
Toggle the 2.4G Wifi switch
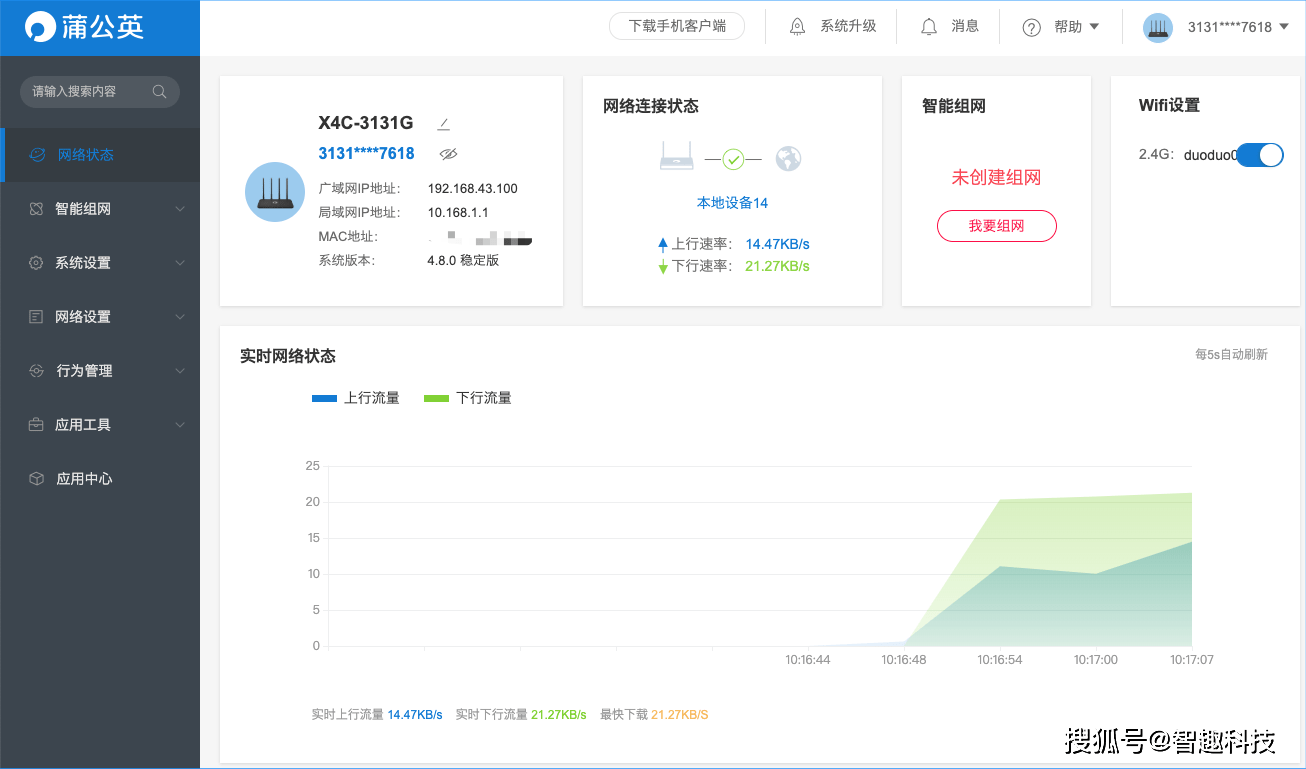coord(1260,155)
